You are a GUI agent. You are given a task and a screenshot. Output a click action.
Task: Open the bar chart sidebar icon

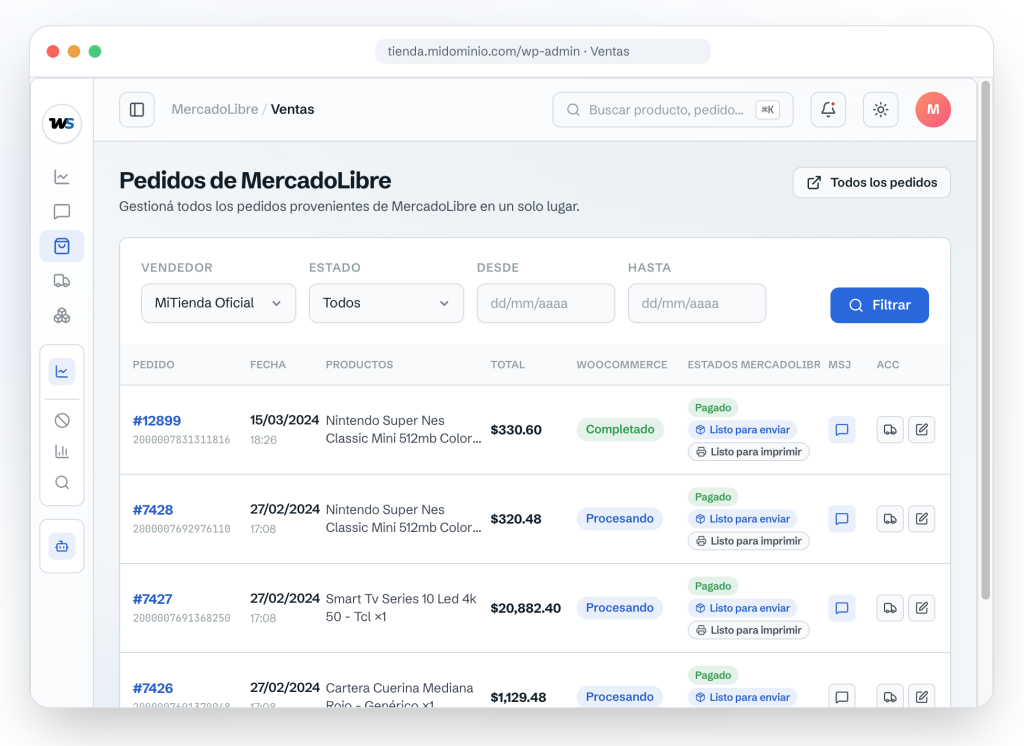point(62,451)
